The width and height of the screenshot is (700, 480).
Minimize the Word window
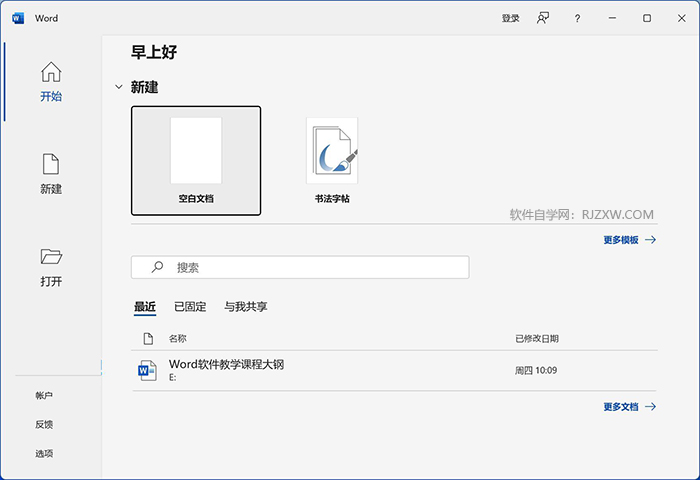pyautogui.click(x=612, y=18)
